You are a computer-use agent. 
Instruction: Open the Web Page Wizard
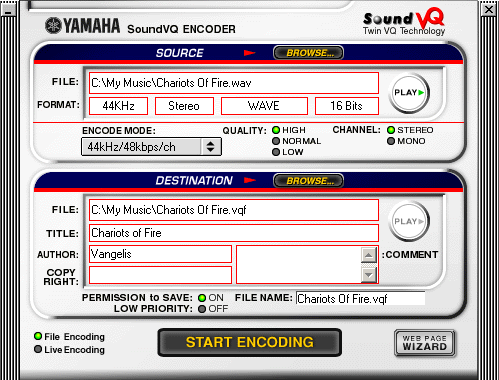click(424, 343)
